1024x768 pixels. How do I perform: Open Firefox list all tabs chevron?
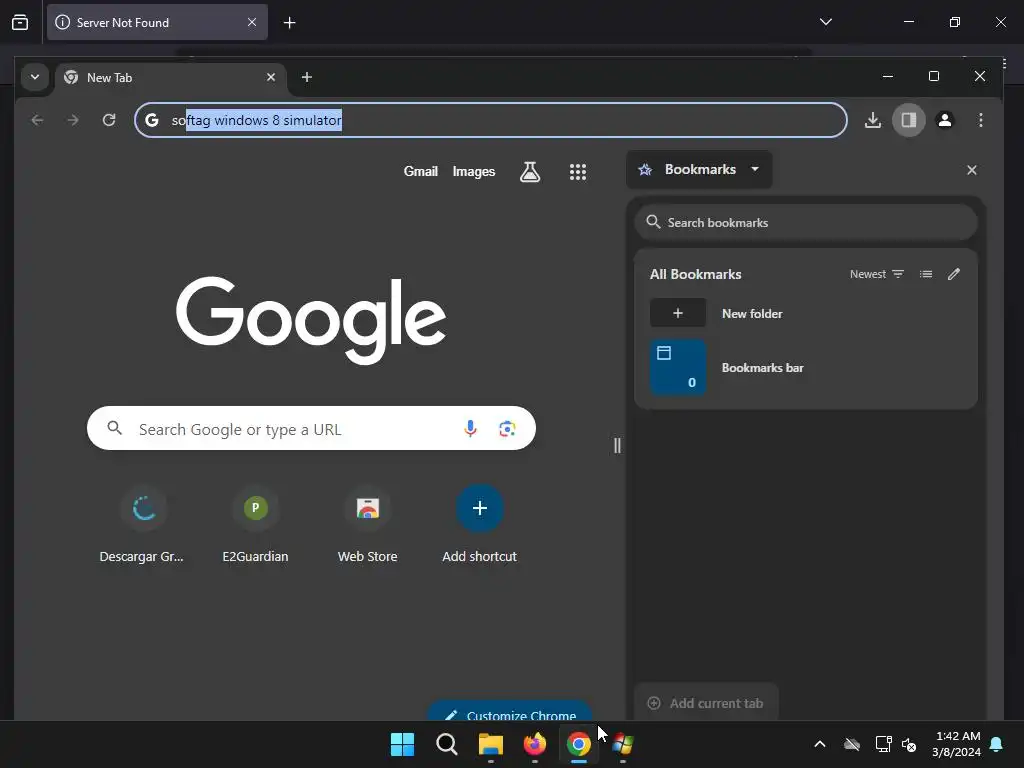825,22
